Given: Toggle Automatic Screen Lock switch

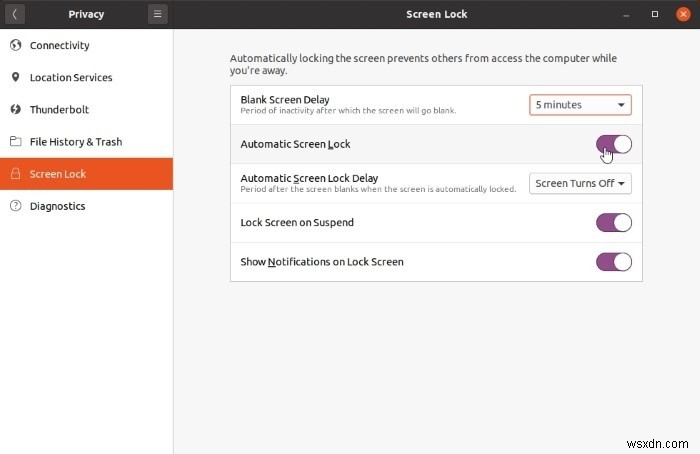Looking at the screenshot, I should 614,144.
